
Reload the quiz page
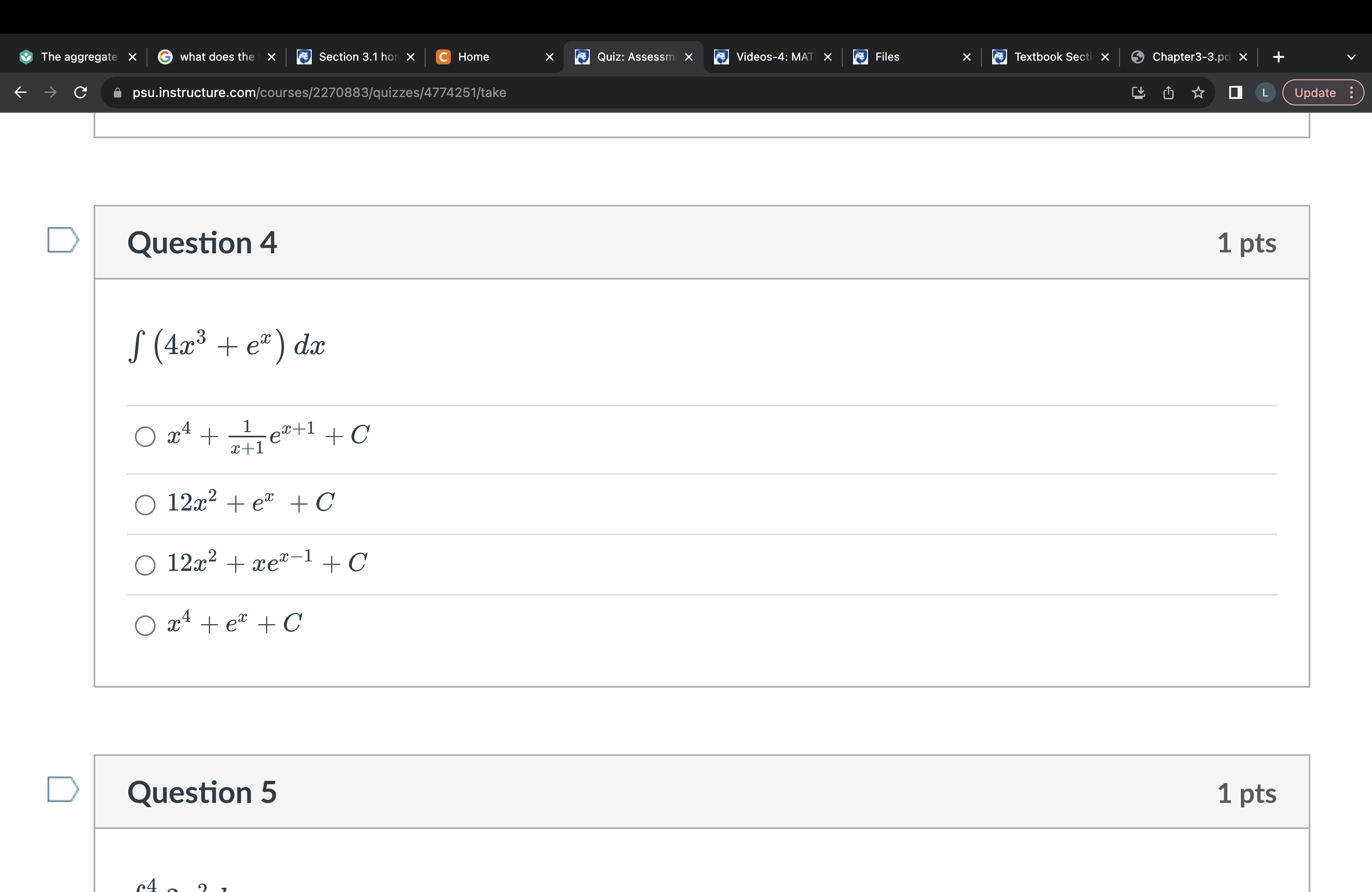81,92
